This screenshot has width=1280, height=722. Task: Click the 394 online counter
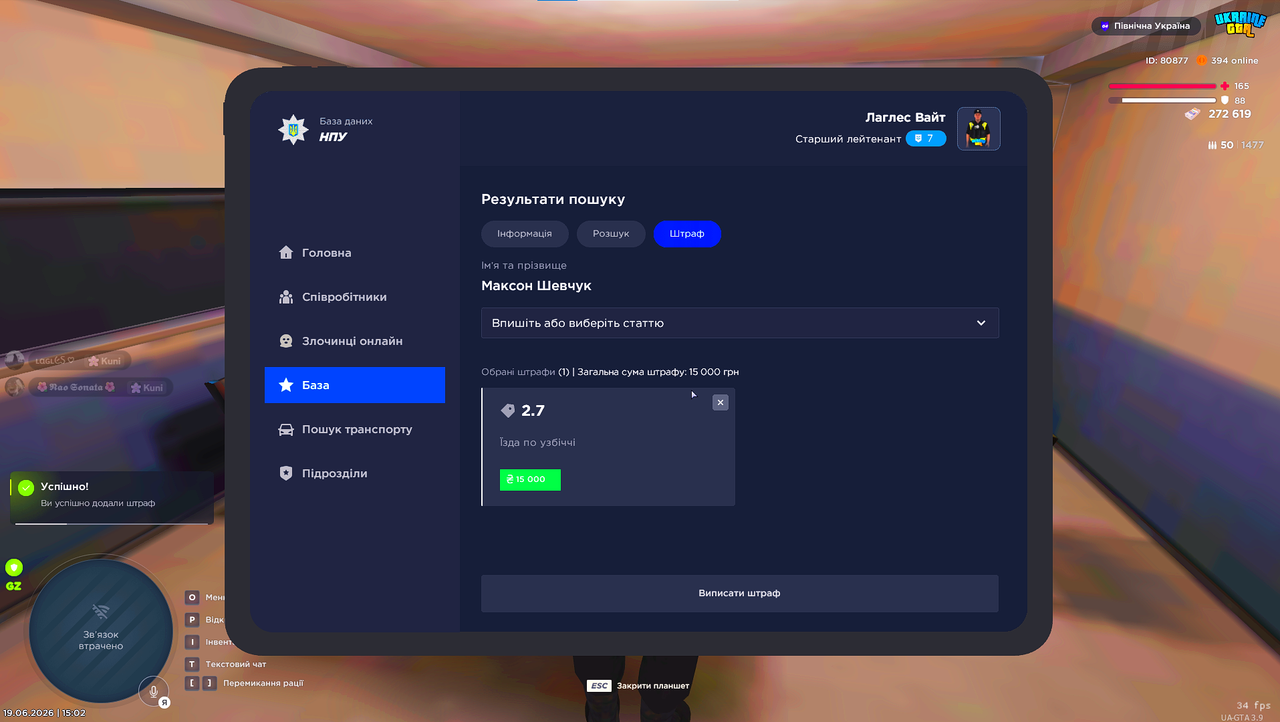click(1235, 61)
